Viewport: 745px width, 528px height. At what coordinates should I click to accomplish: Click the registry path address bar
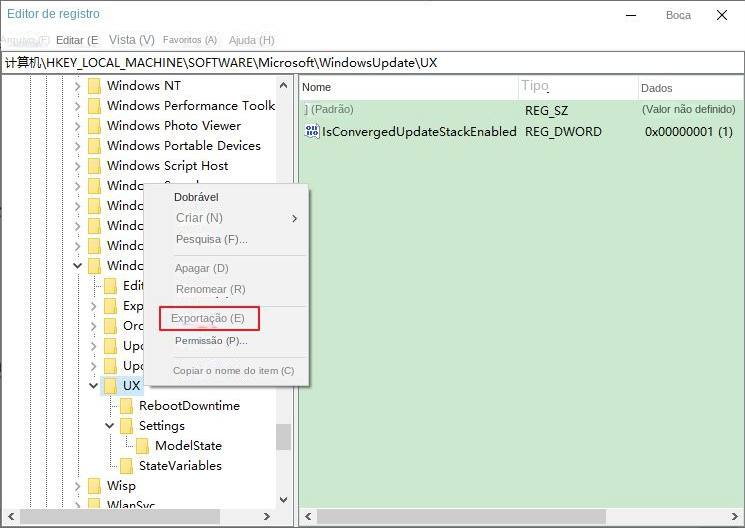click(x=372, y=63)
